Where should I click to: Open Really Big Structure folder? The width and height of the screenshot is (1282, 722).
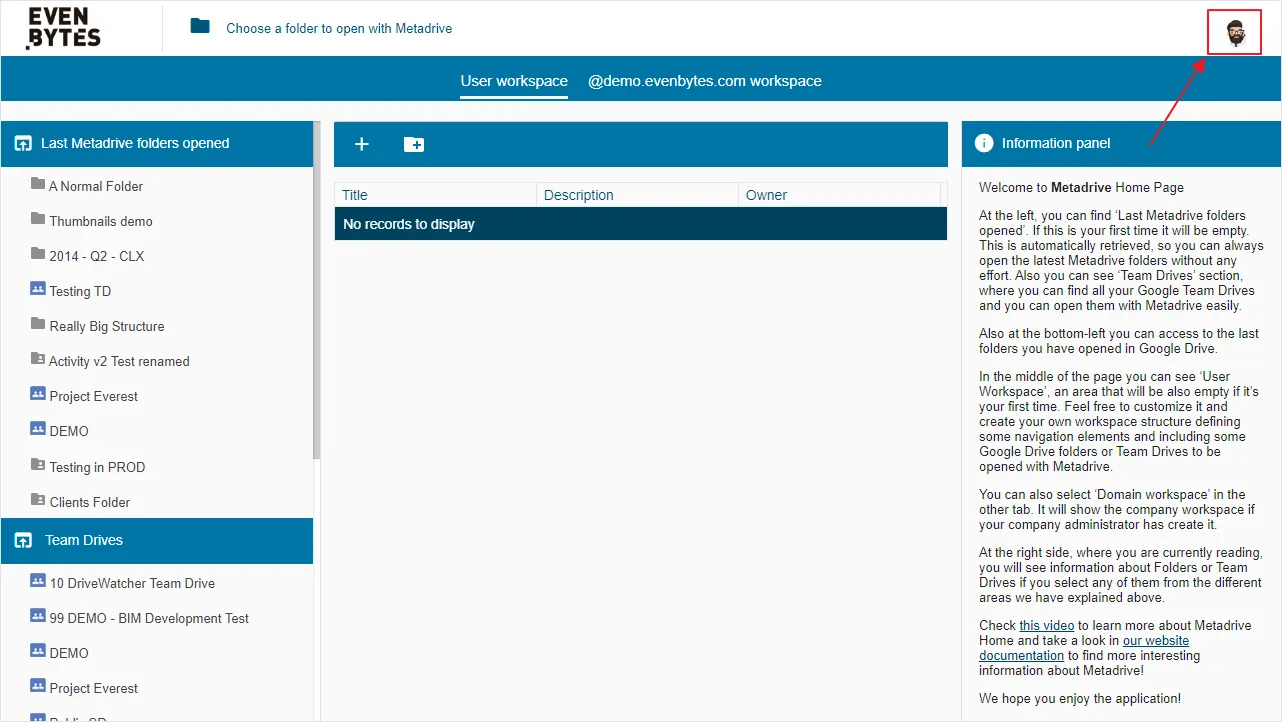(x=107, y=326)
